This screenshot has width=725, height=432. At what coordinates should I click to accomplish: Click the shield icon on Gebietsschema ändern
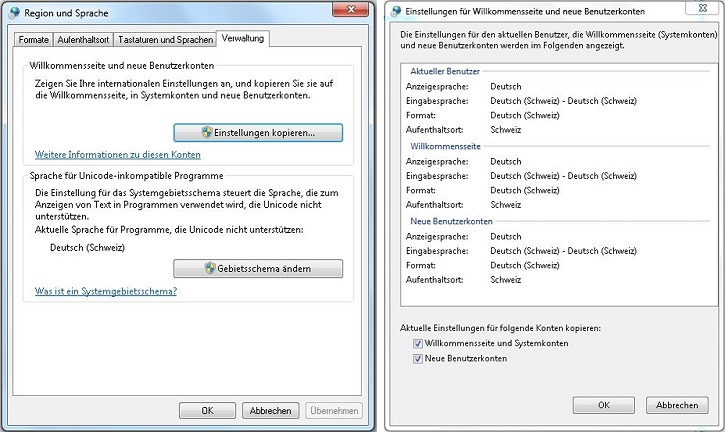209,269
